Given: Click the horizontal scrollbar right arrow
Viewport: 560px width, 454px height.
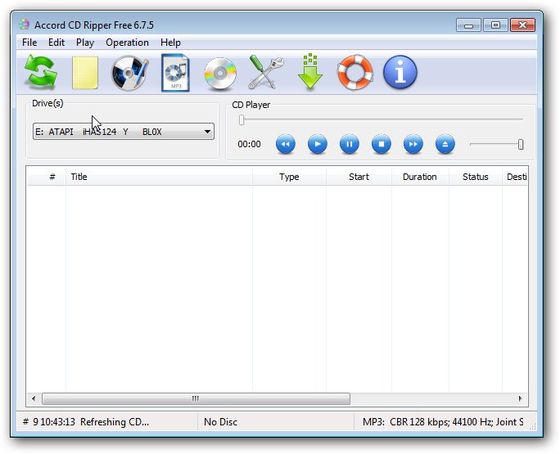Looking at the screenshot, I should pyautogui.click(x=520, y=398).
